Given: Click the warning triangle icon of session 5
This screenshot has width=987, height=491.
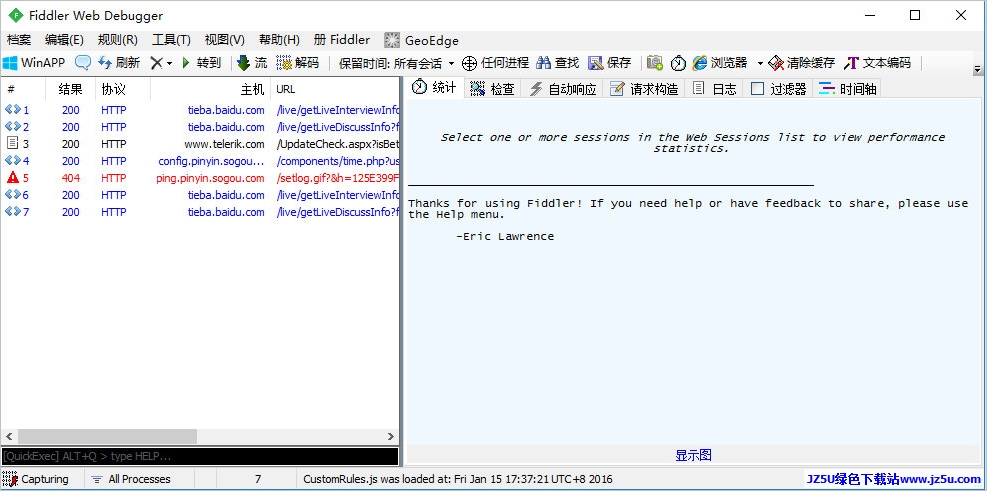Looking at the screenshot, I should tap(13, 178).
